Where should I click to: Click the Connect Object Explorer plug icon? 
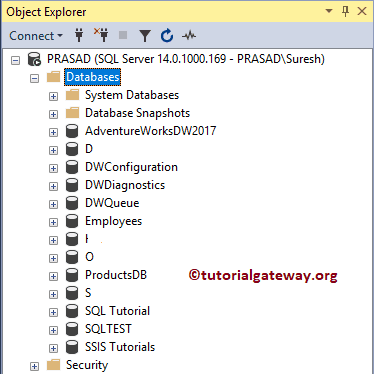coord(79,35)
